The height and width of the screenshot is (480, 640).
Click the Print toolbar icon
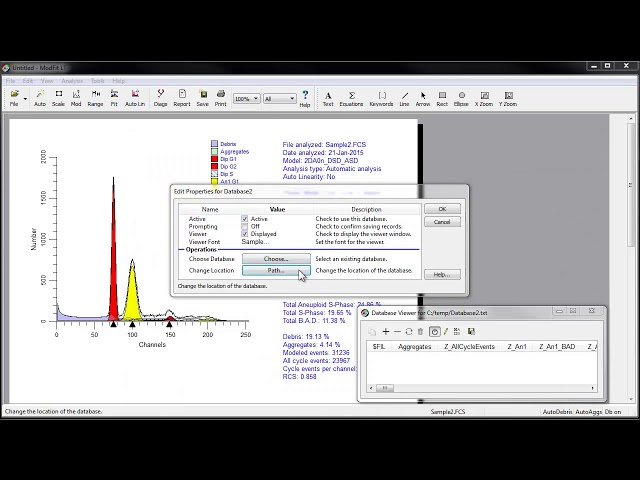(221, 98)
